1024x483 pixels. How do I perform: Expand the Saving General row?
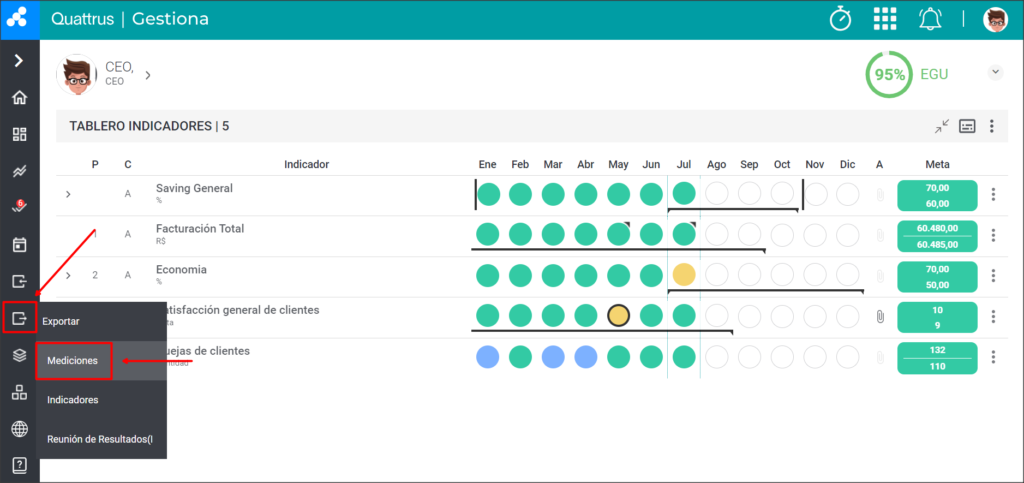coord(69,194)
